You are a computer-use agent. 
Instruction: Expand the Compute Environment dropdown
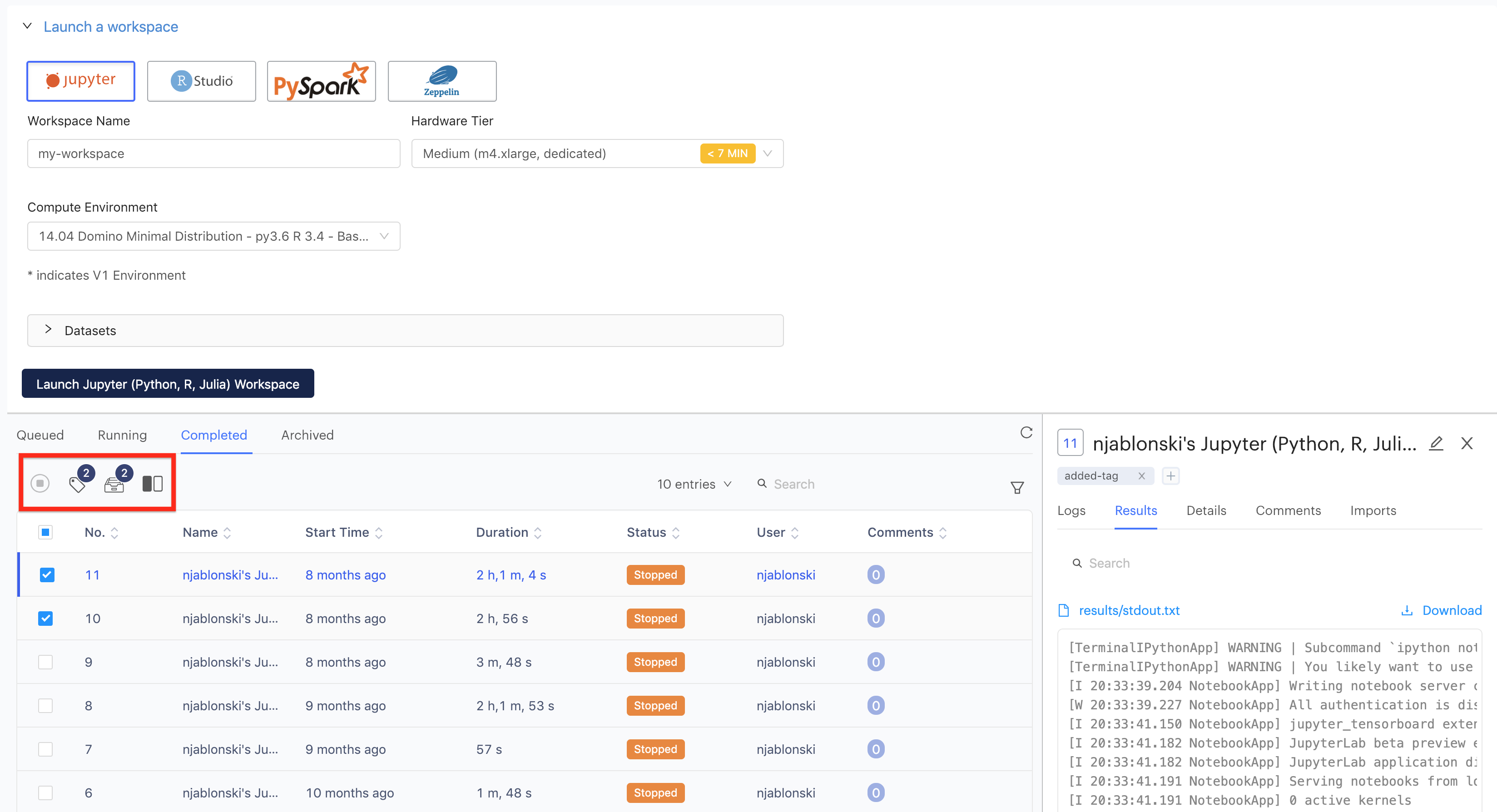(x=386, y=236)
